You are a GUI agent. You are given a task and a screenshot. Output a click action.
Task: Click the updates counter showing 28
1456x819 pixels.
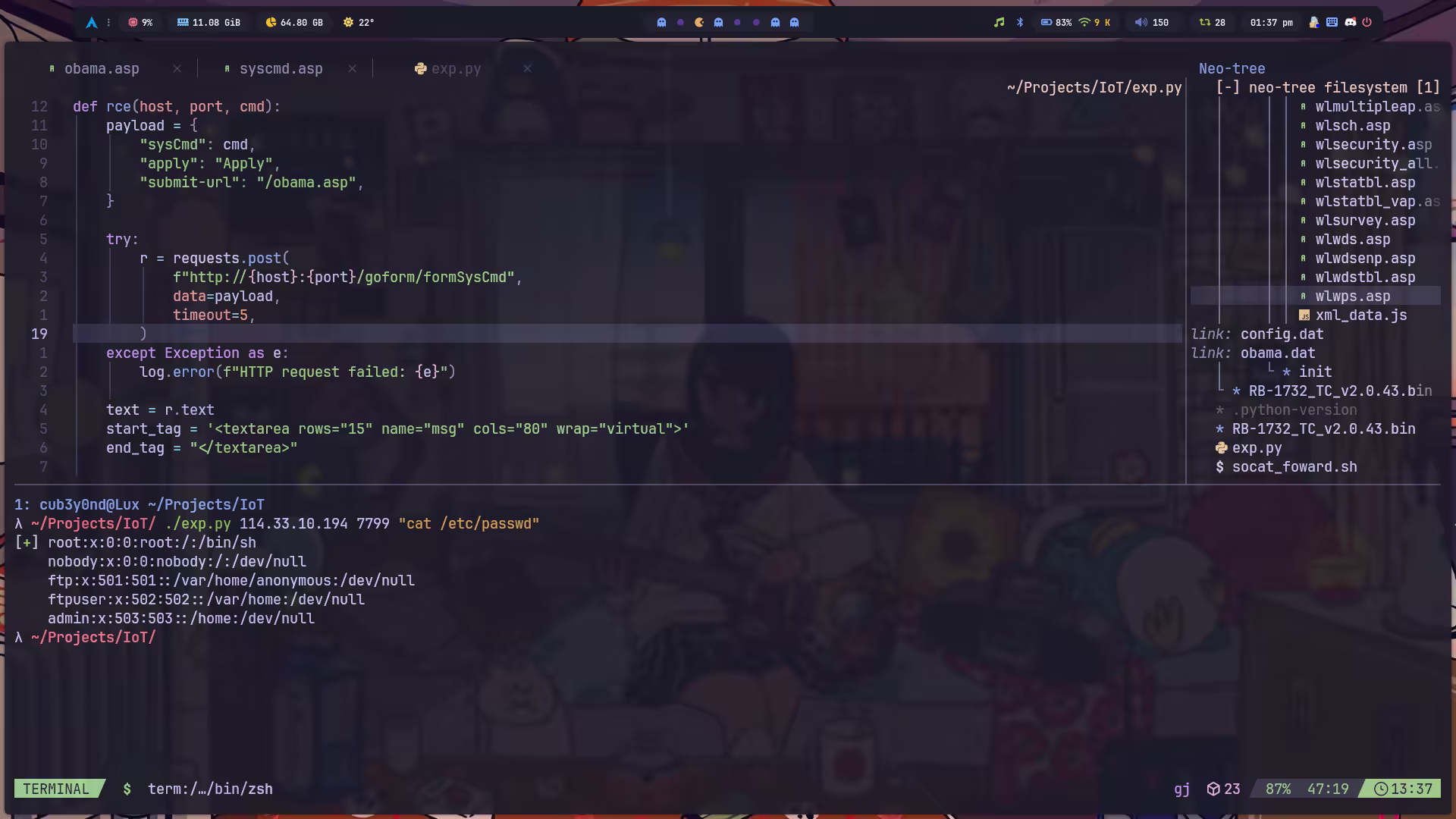[1212, 23]
